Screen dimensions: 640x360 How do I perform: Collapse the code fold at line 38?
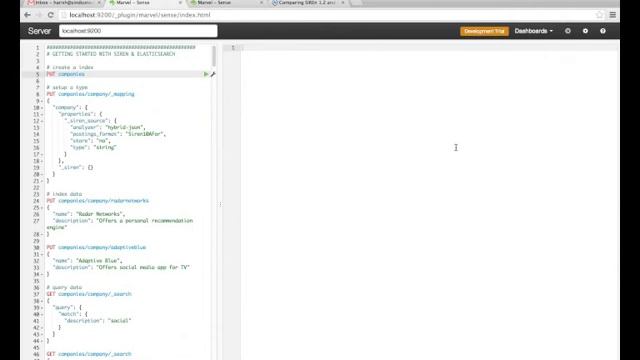click(x=42, y=301)
